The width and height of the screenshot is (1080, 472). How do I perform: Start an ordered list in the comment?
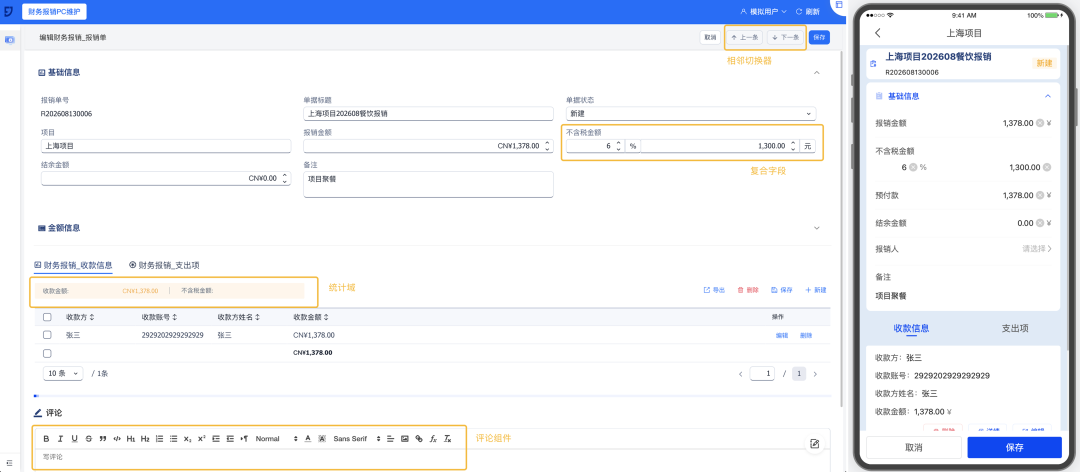coord(159,439)
